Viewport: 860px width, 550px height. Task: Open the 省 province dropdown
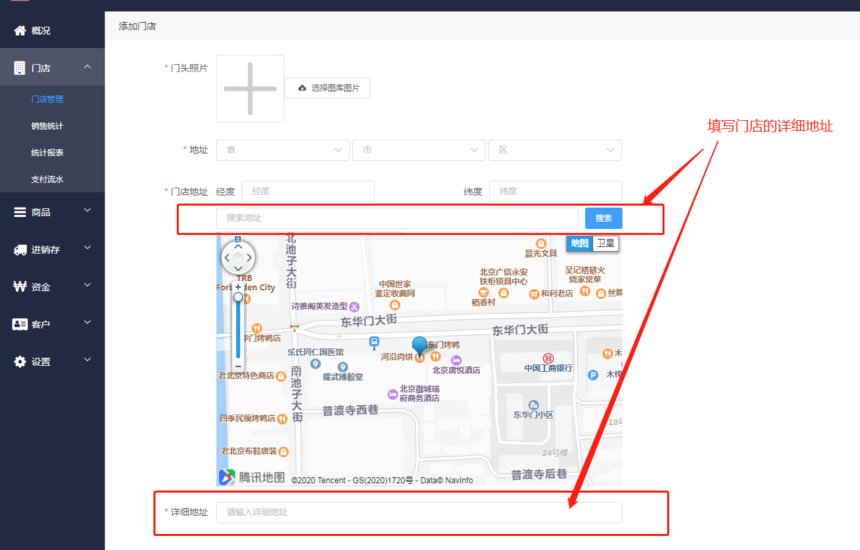[283, 150]
